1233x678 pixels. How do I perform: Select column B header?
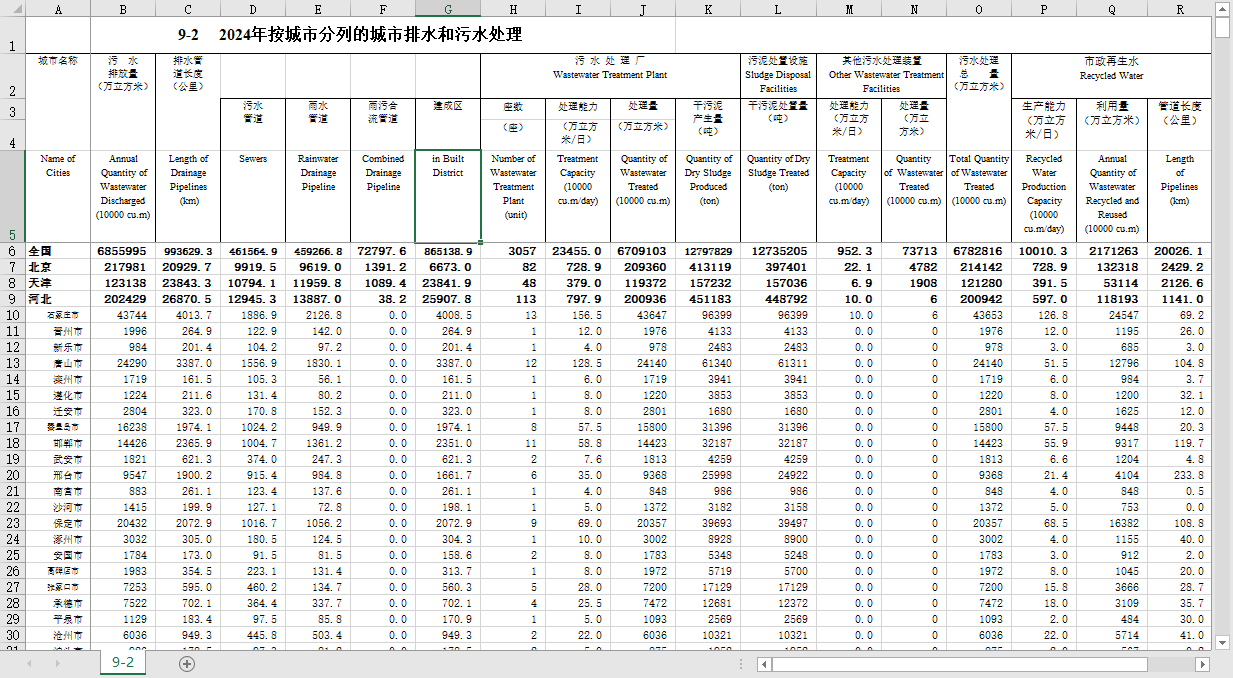click(123, 9)
